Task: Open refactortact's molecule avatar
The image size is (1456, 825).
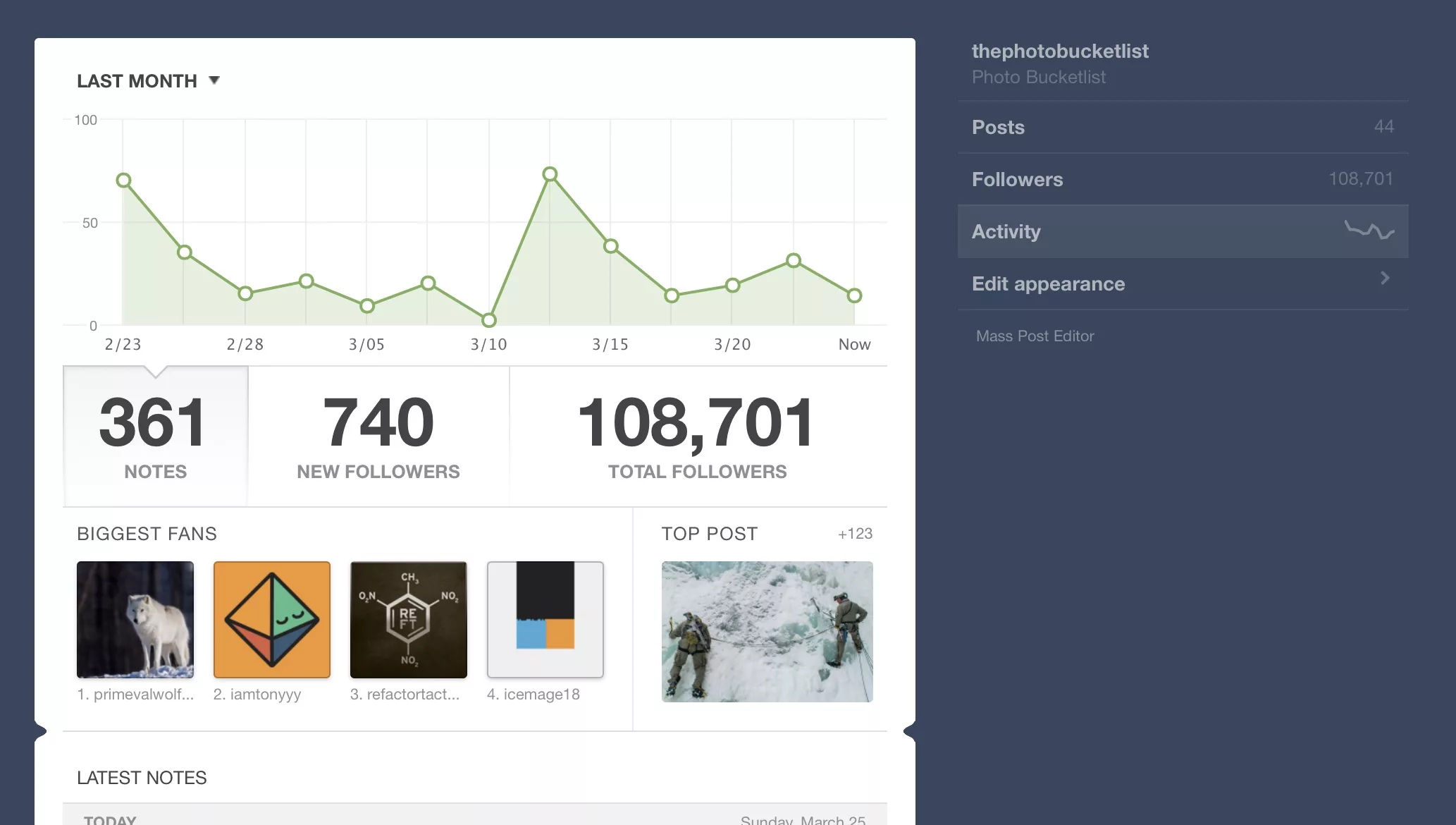Action: [x=409, y=620]
